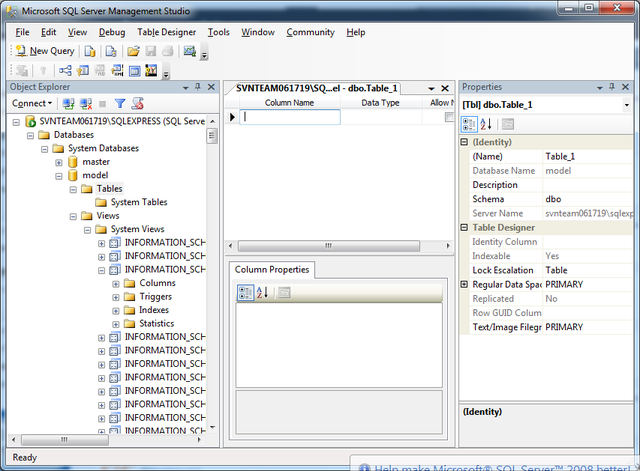This screenshot has height=471, width=640.
Task: Click the Column Name input cell
Action: point(290,117)
